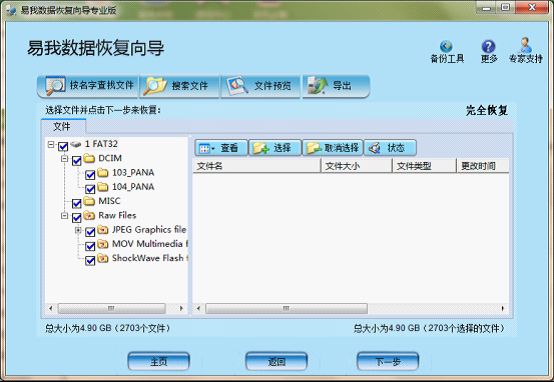Minimize the data recovery wizard window
Viewport: 554px width, 382px height.
(x=487, y=7)
